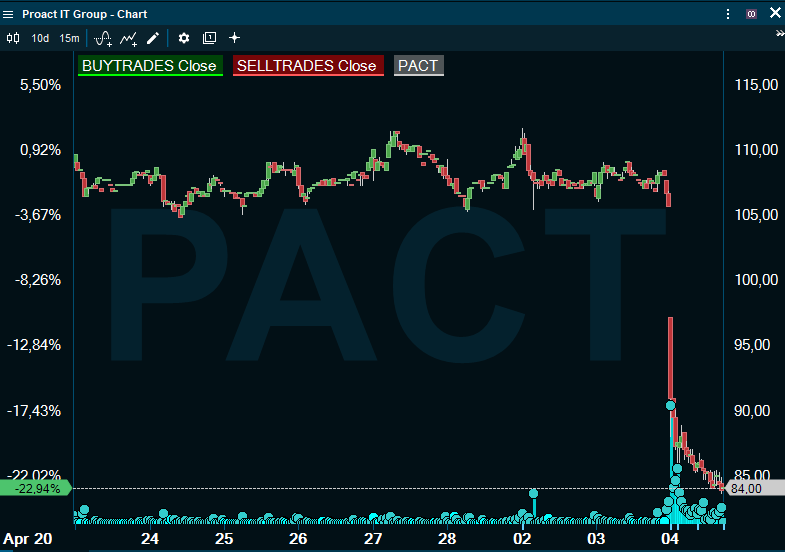785x552 pixels.
Task: Expand the toolbar overflow chevrons
Action: 780,34
